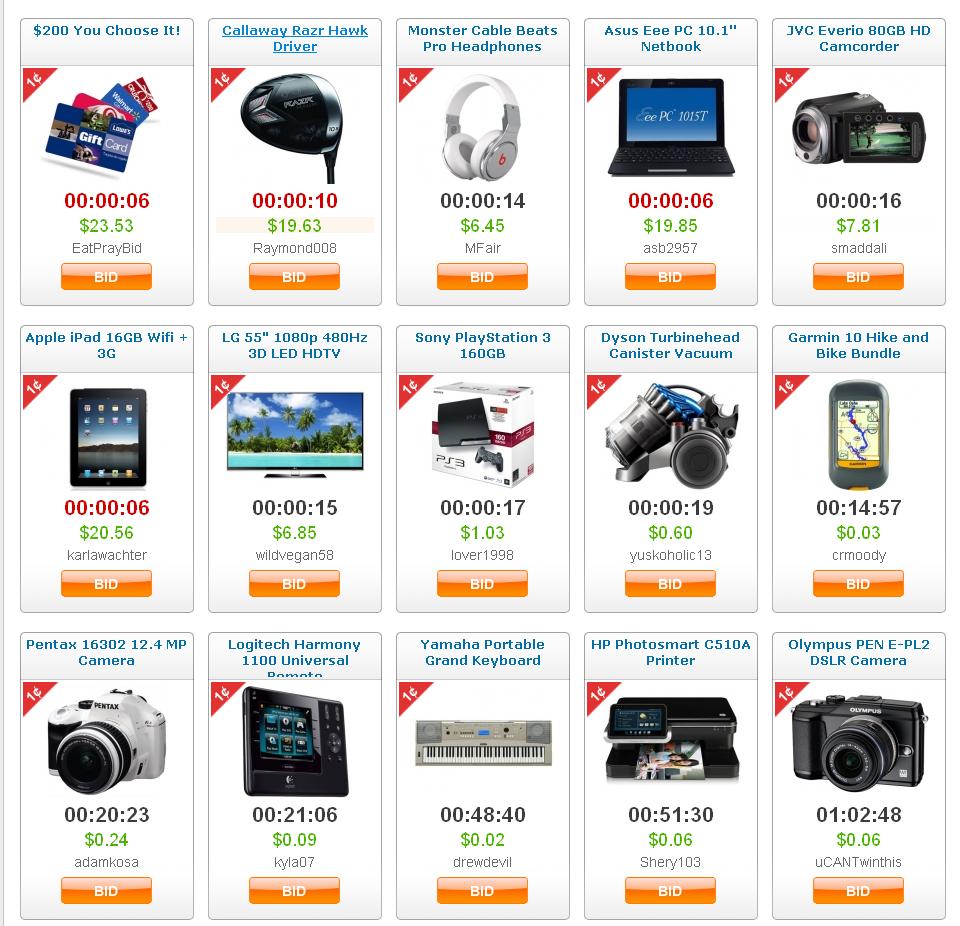View the Yamaha keyboard product picture

tap(483, 742)
